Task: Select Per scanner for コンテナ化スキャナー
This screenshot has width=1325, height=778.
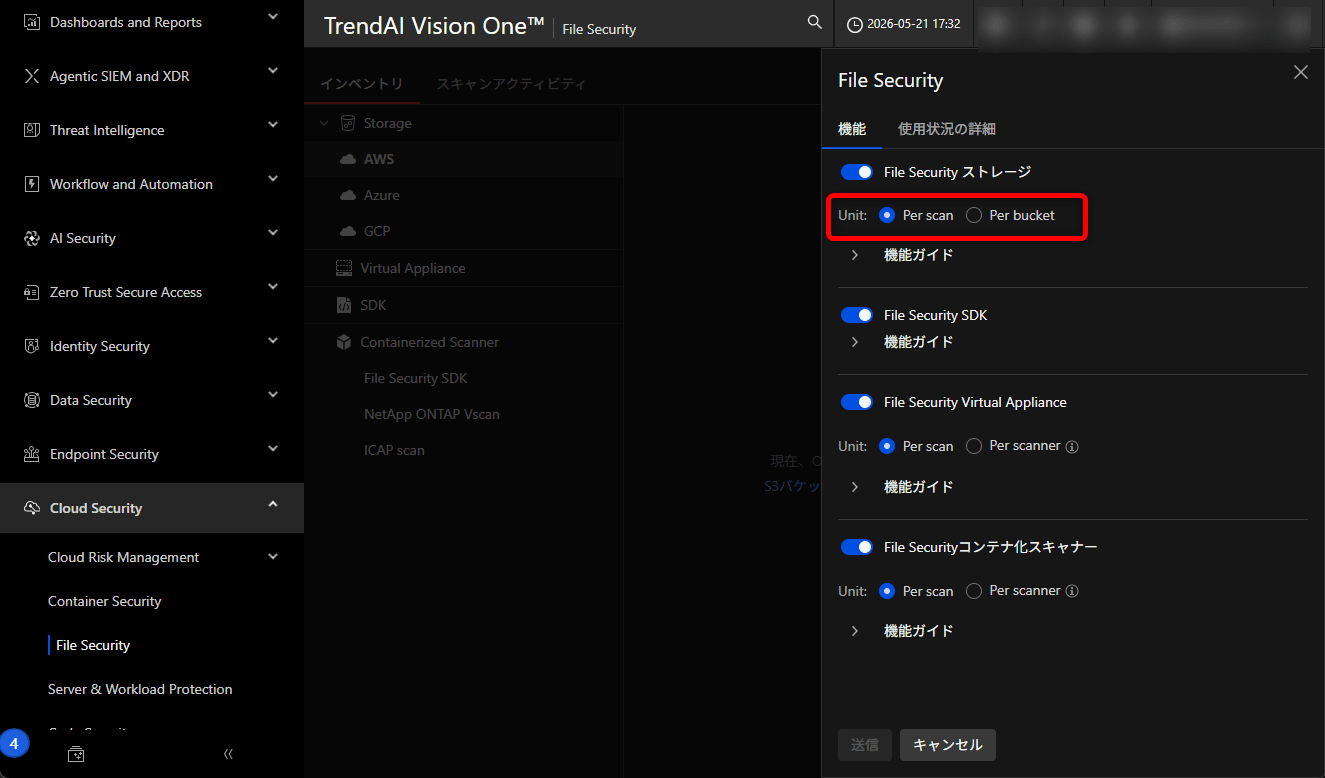Action: (x=974, y=591)
